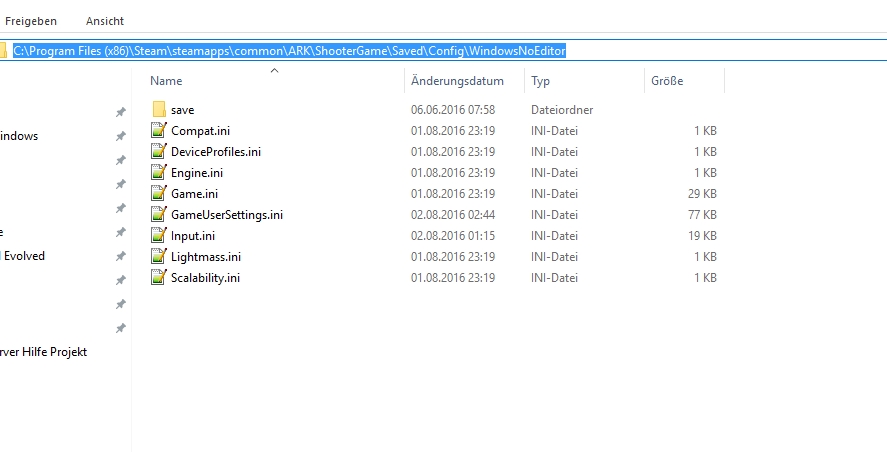Select the DeviceProfiles.ini file icon
887x452 pixels.
coord(159,151)
